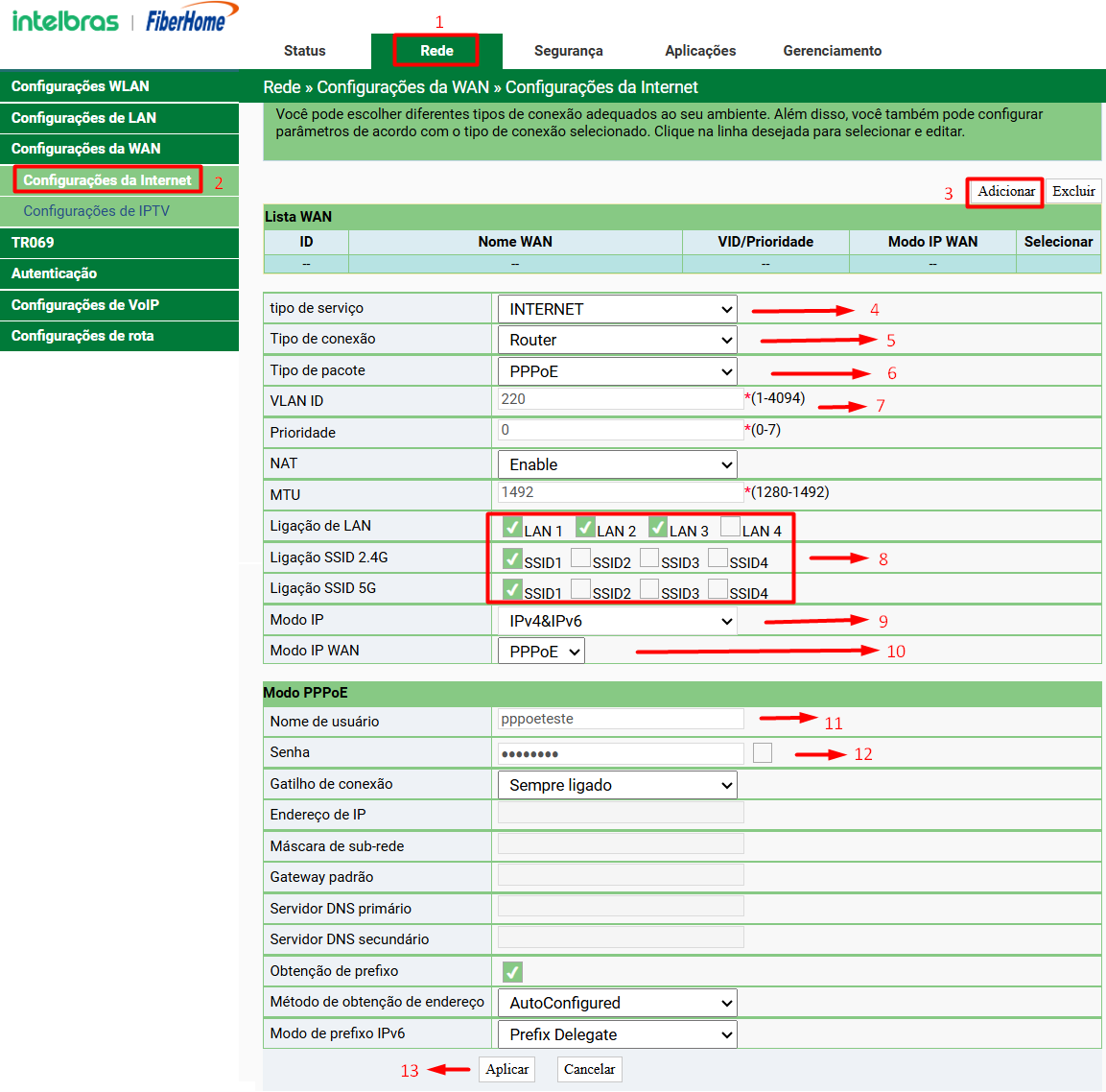Open the Modo de prefixo IPv6 dropdown
The width and height of the screenshot is (1106, 1092).
click(x=617, y=1034)
